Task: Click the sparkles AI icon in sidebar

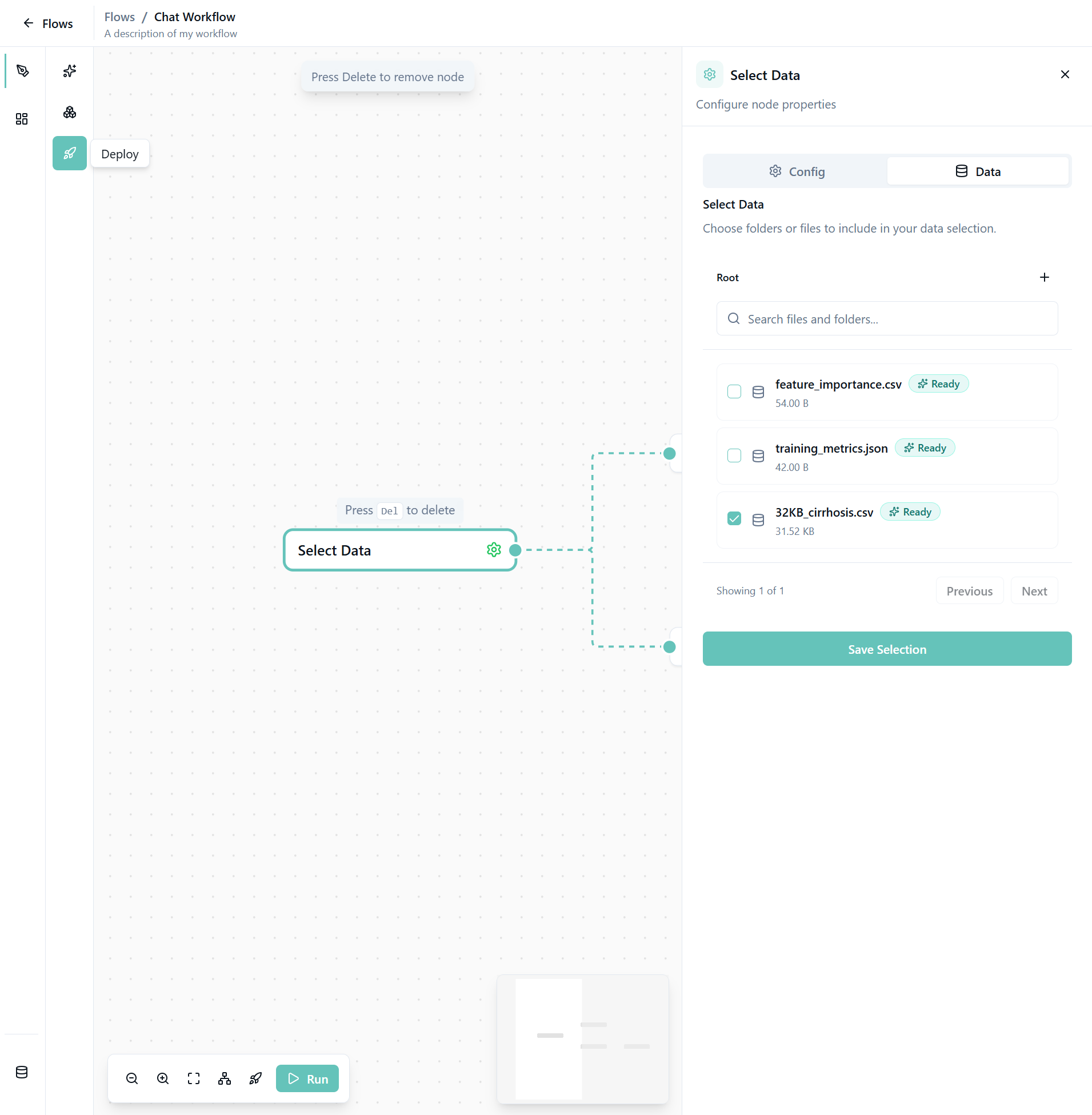Action: pos(69,71)
